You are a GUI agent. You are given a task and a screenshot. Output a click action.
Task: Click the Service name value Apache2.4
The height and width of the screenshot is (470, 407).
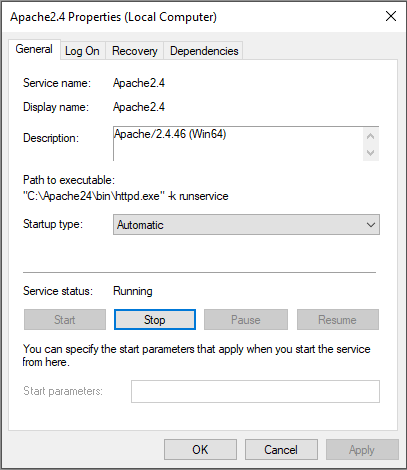coord(139,83)
